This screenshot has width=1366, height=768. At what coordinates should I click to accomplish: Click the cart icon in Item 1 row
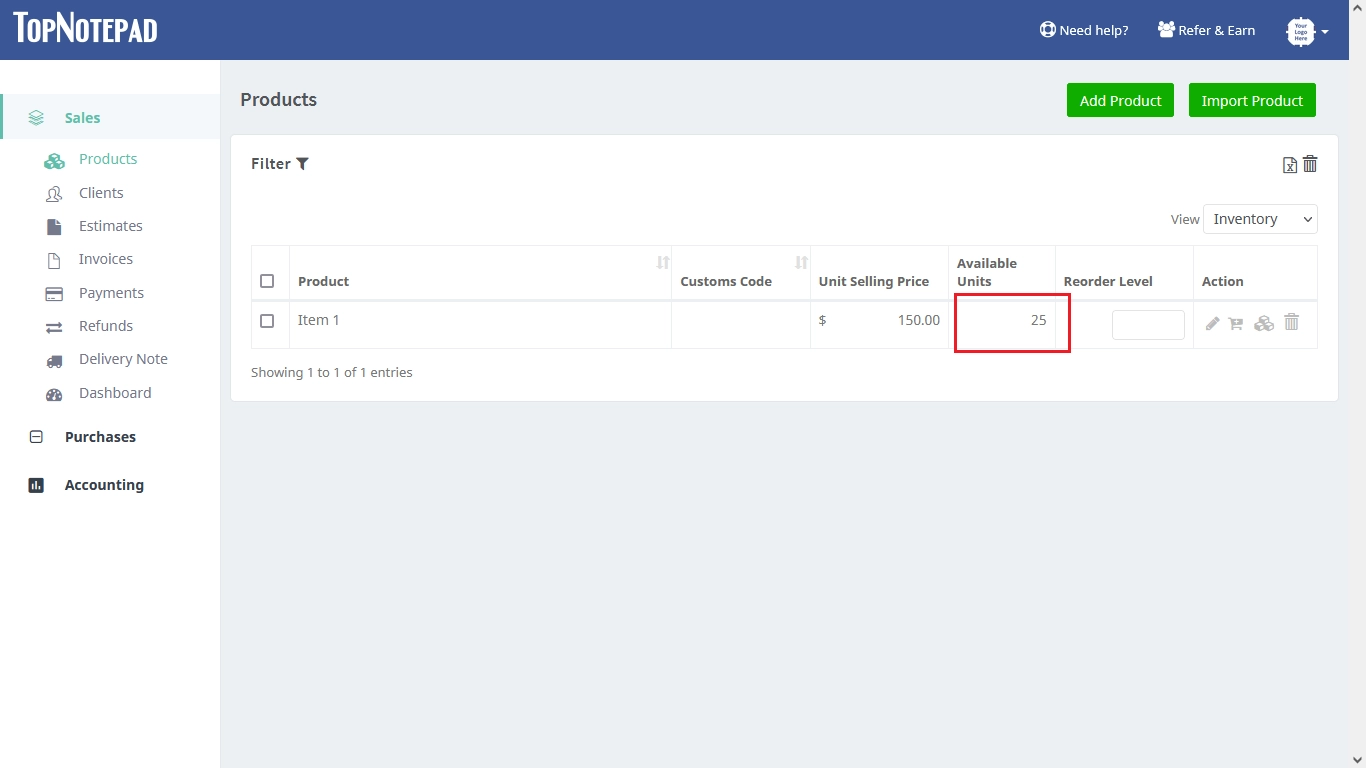click(x=1236, y=323)
